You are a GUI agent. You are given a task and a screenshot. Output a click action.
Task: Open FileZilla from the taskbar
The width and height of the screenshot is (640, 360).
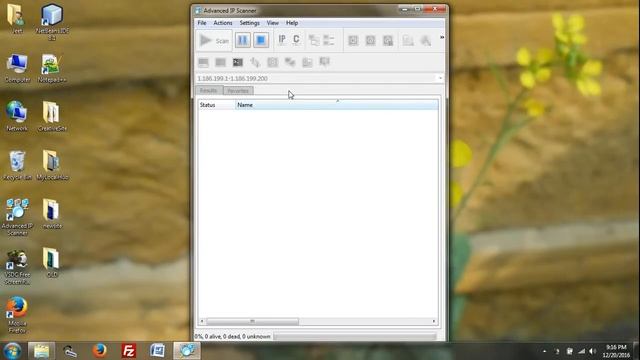[x=129, y=351]
